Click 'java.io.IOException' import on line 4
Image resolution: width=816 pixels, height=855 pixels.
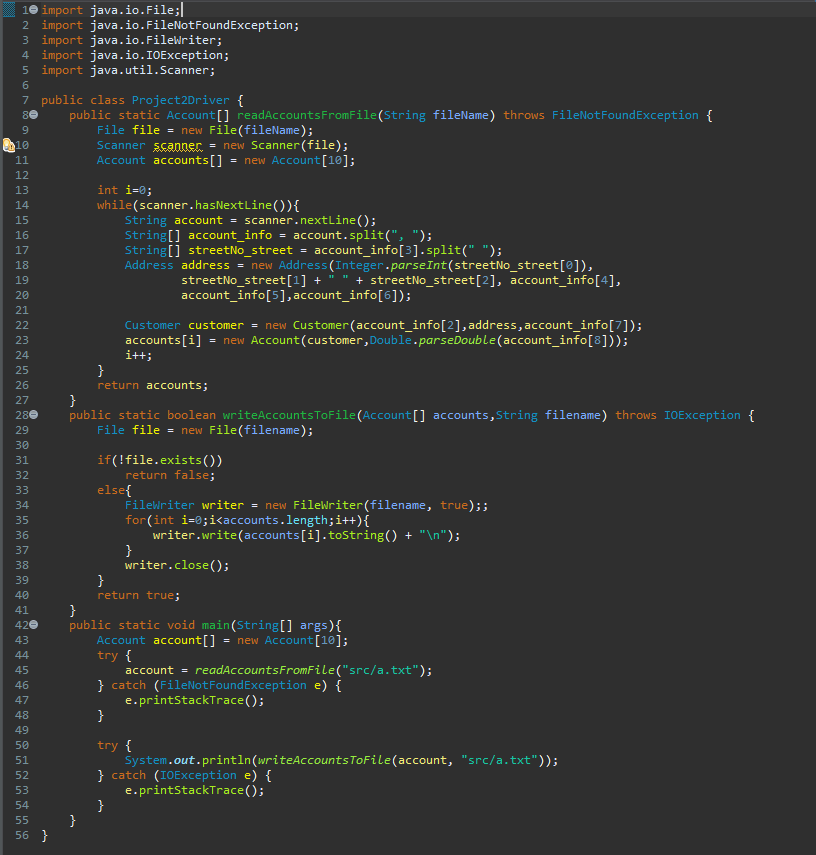(x=159, y=55)
